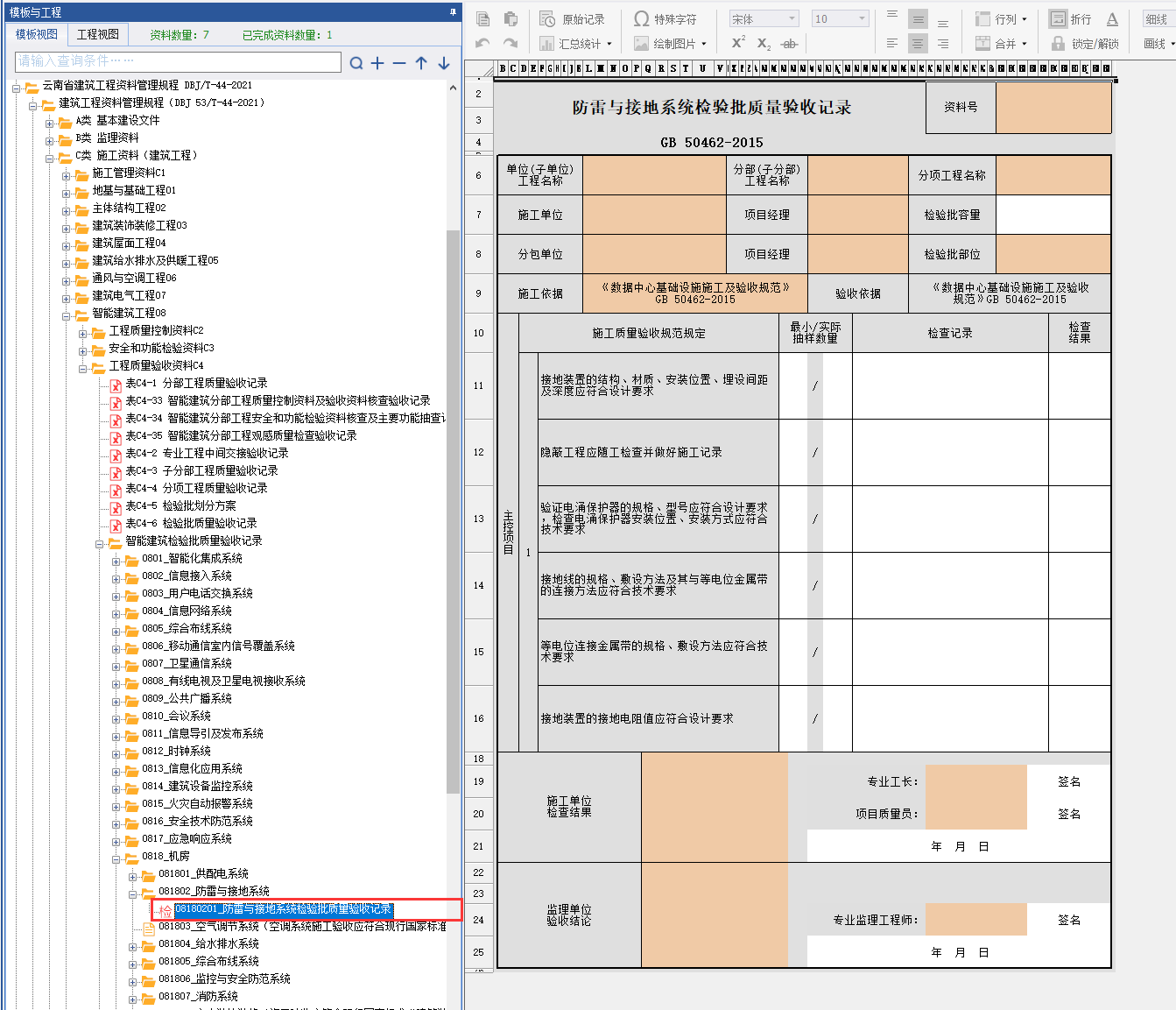Align text right
Screen dimensions: 1176x1010
tap(943, 43)
